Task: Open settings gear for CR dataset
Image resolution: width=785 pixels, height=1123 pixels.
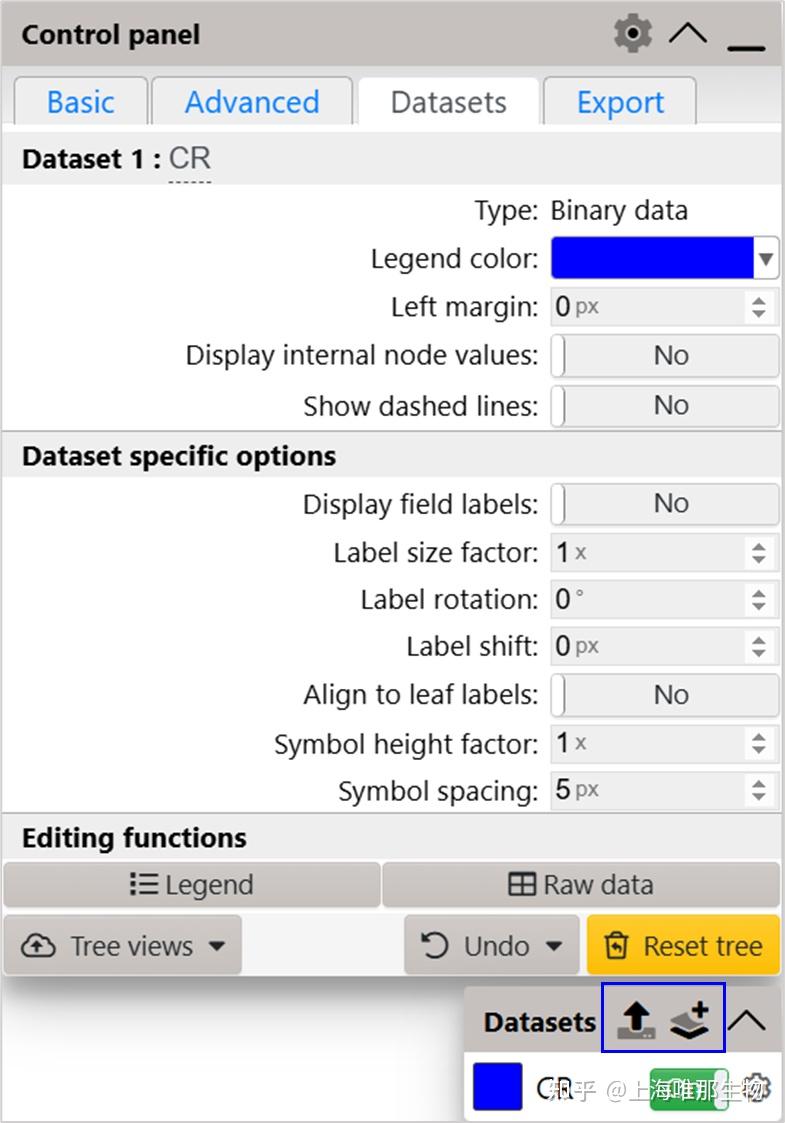Action: (x=757, y=1087)
